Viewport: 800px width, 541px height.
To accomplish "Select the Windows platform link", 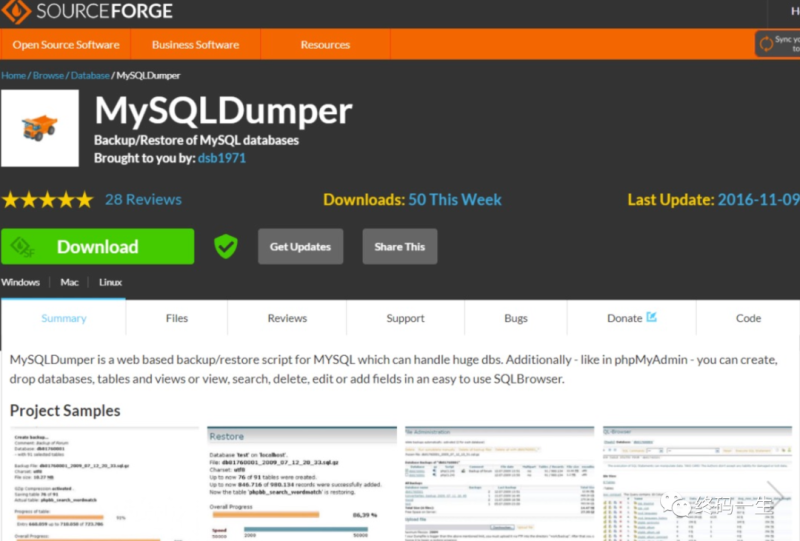I will [x=20, y=282].
